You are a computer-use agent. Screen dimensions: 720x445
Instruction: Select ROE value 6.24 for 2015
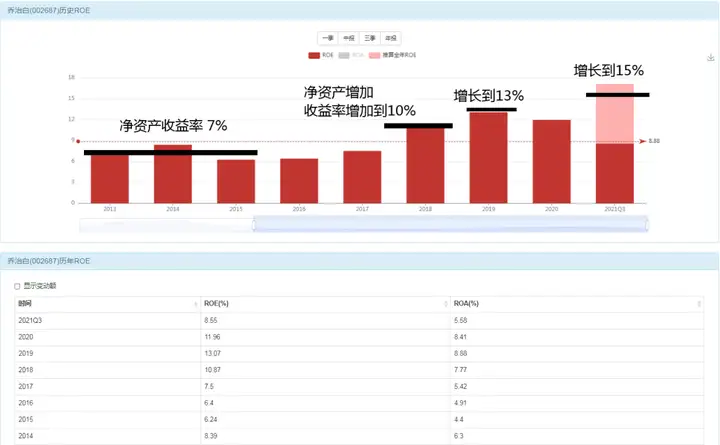click(211, 419)
